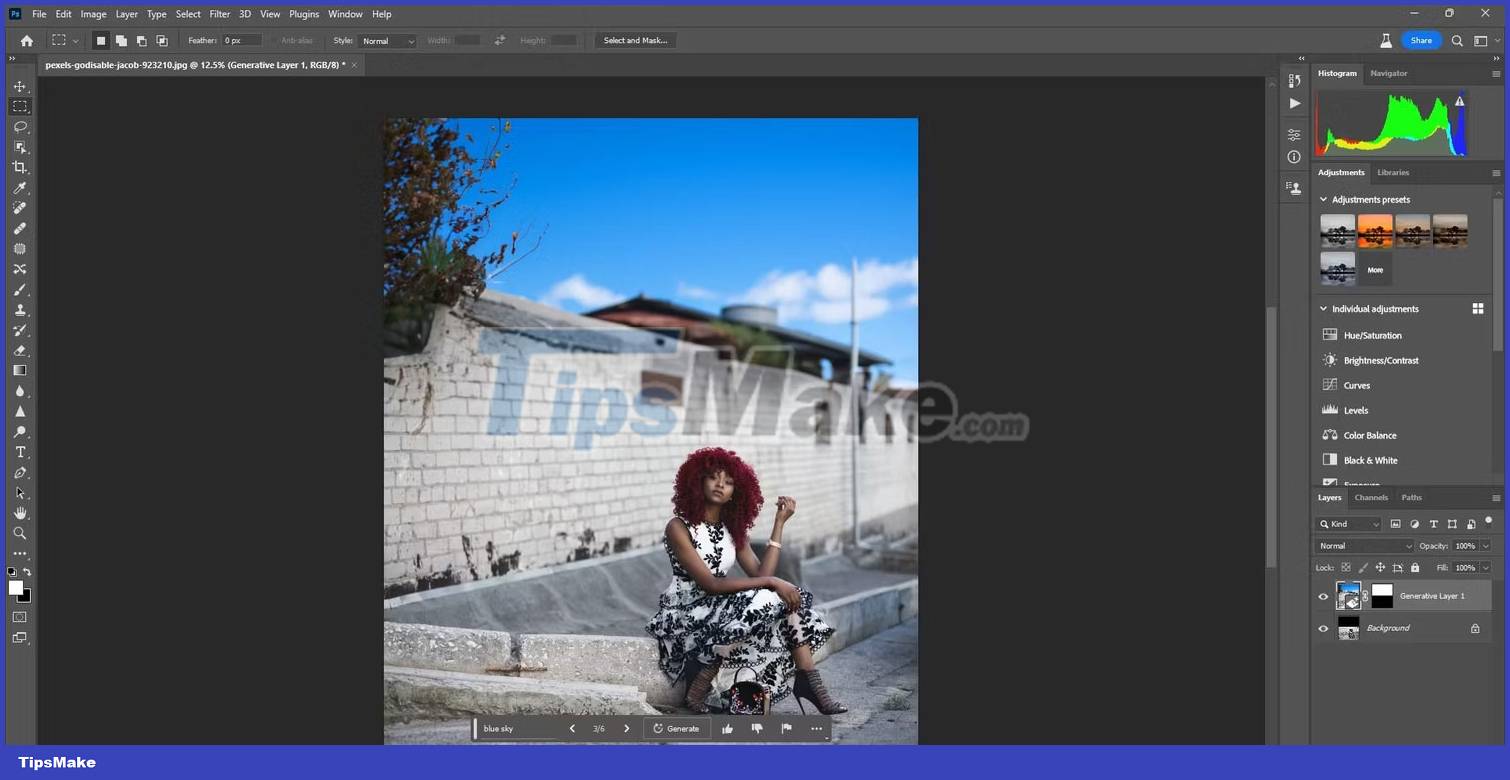Select the Move tool
Viewport: 1510px width, 780px height.
[20, 87]
